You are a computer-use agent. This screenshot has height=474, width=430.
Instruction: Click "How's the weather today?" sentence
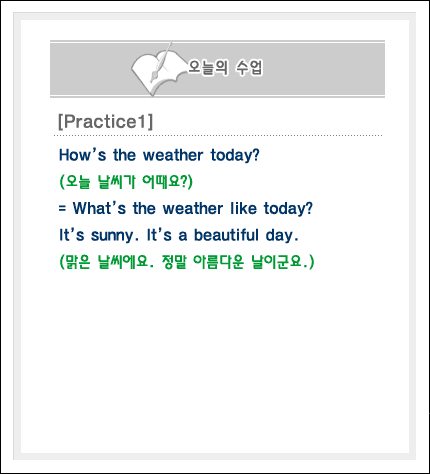[159, 155]
